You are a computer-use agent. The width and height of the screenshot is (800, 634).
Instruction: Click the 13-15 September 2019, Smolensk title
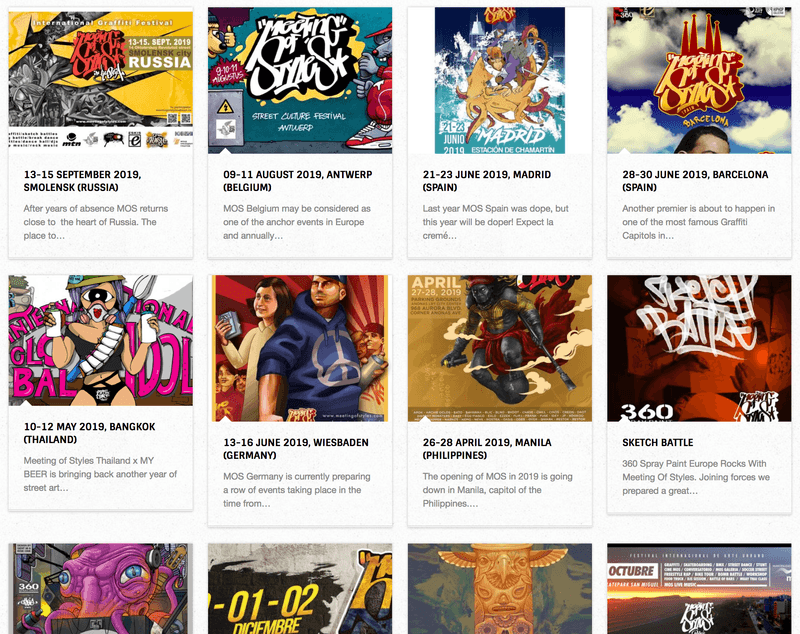click(x=82, y=181)
